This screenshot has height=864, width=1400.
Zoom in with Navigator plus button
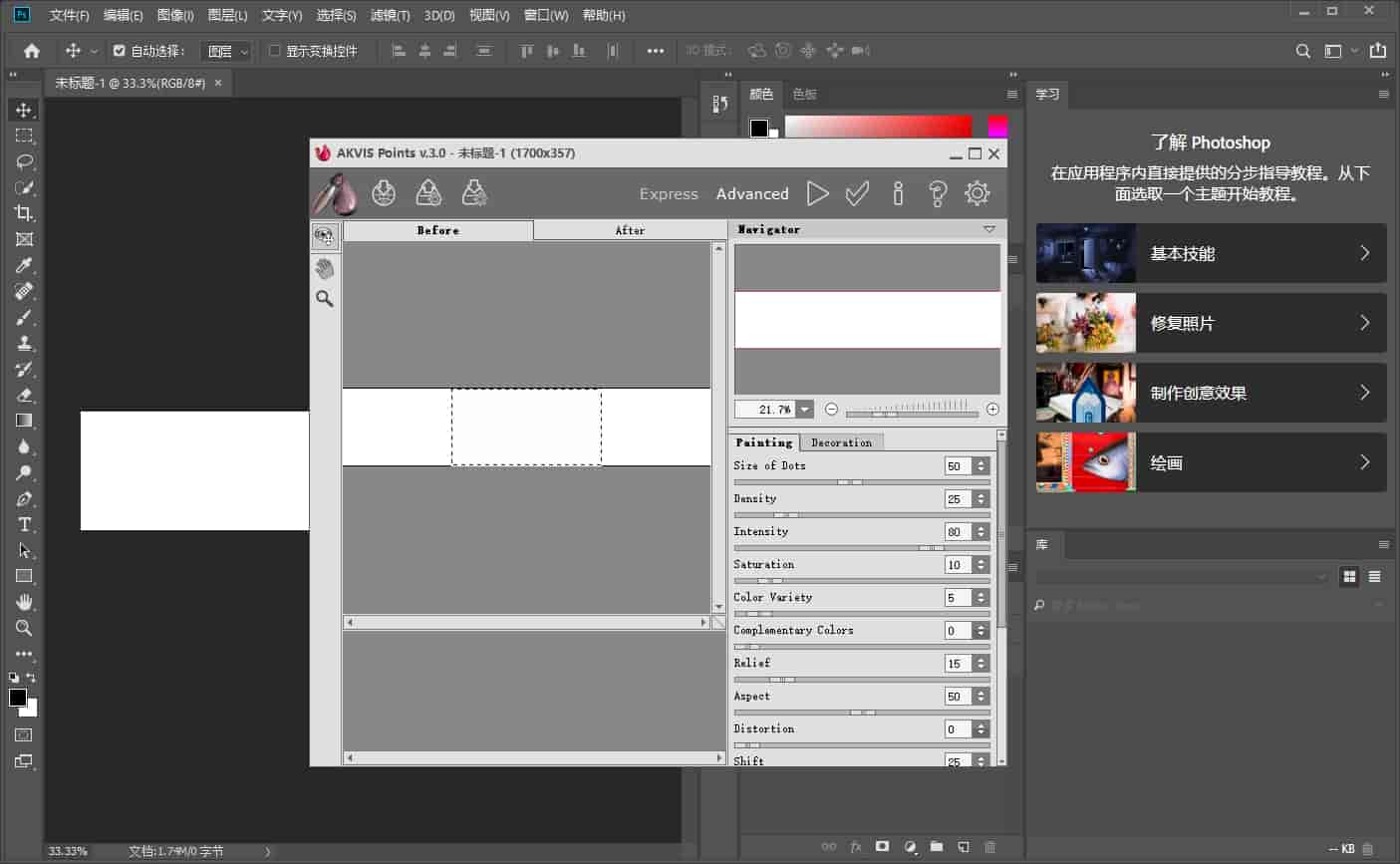tap(992, 410)
